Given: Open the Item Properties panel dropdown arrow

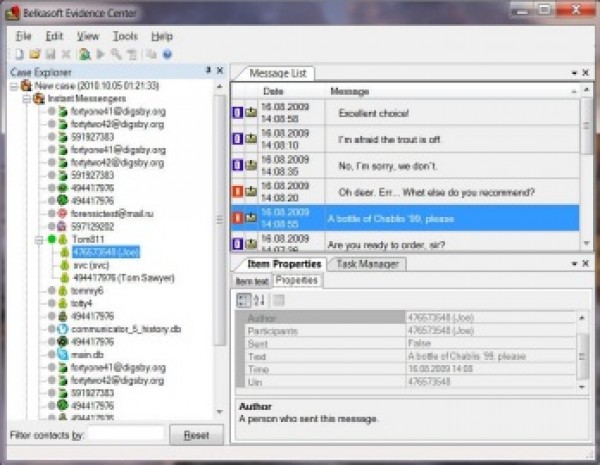Looking at the screenshot, I should tap(574, 264).
